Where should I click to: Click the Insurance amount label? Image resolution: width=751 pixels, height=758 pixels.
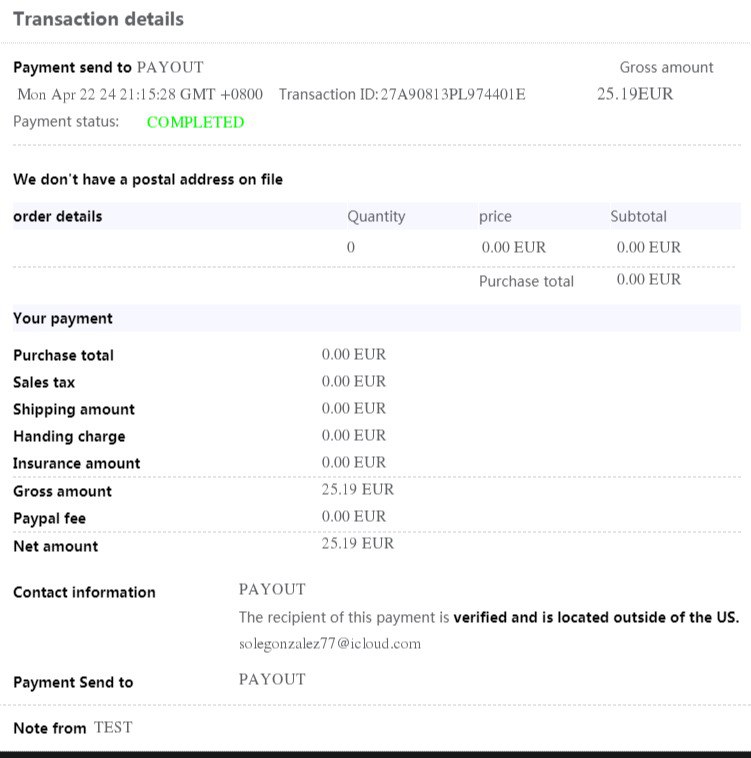pyautogui.click(x=76, y=463)
